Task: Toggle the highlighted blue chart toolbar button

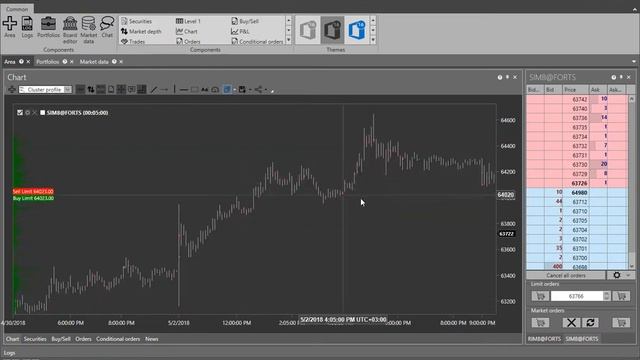Action: tap(227, 89)
